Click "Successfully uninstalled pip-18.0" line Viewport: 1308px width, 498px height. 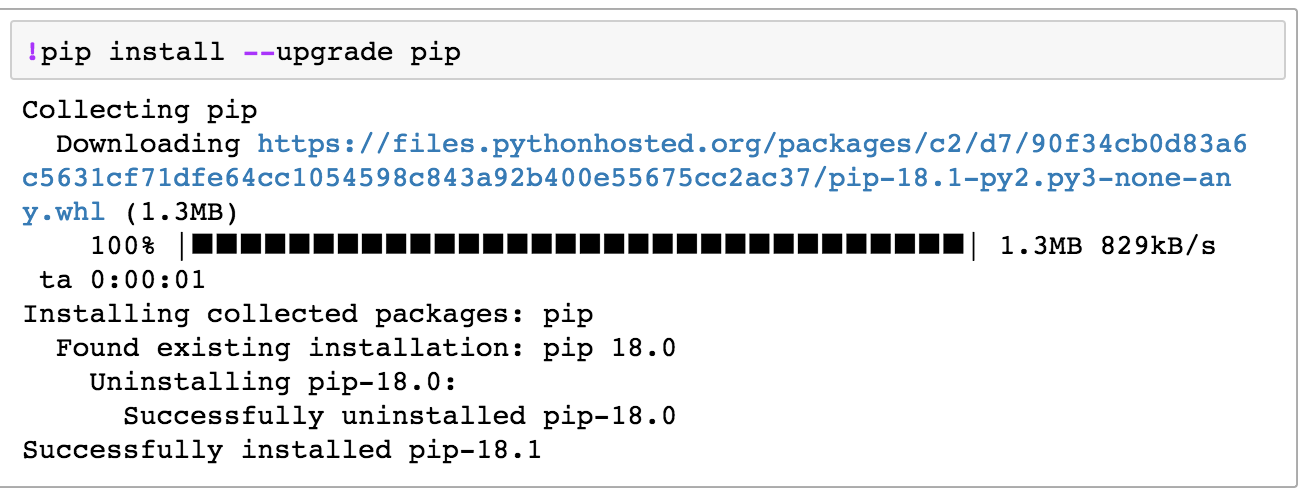pos(400,416)
